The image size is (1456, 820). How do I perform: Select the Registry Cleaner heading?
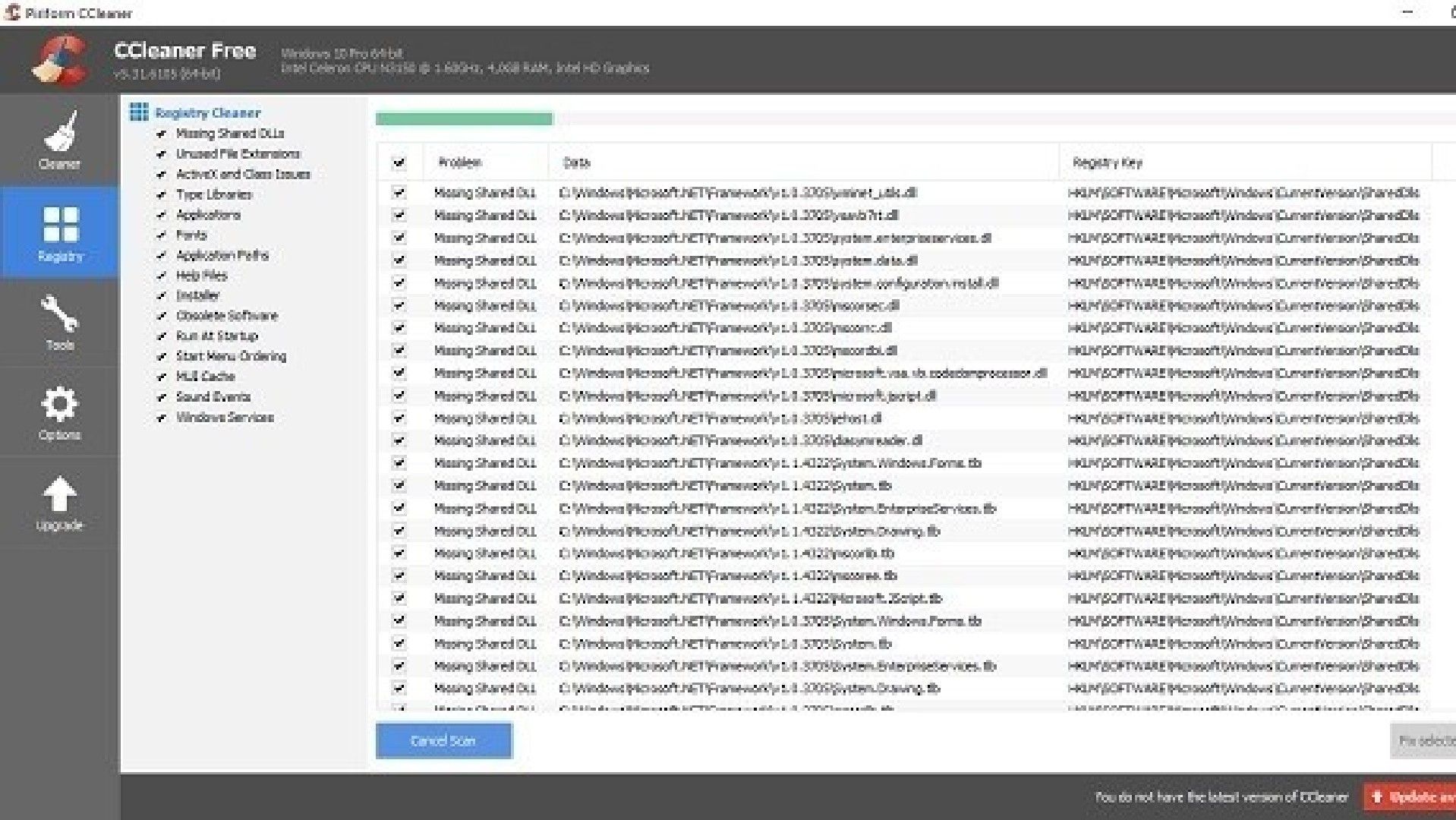[x=208, y=112]
